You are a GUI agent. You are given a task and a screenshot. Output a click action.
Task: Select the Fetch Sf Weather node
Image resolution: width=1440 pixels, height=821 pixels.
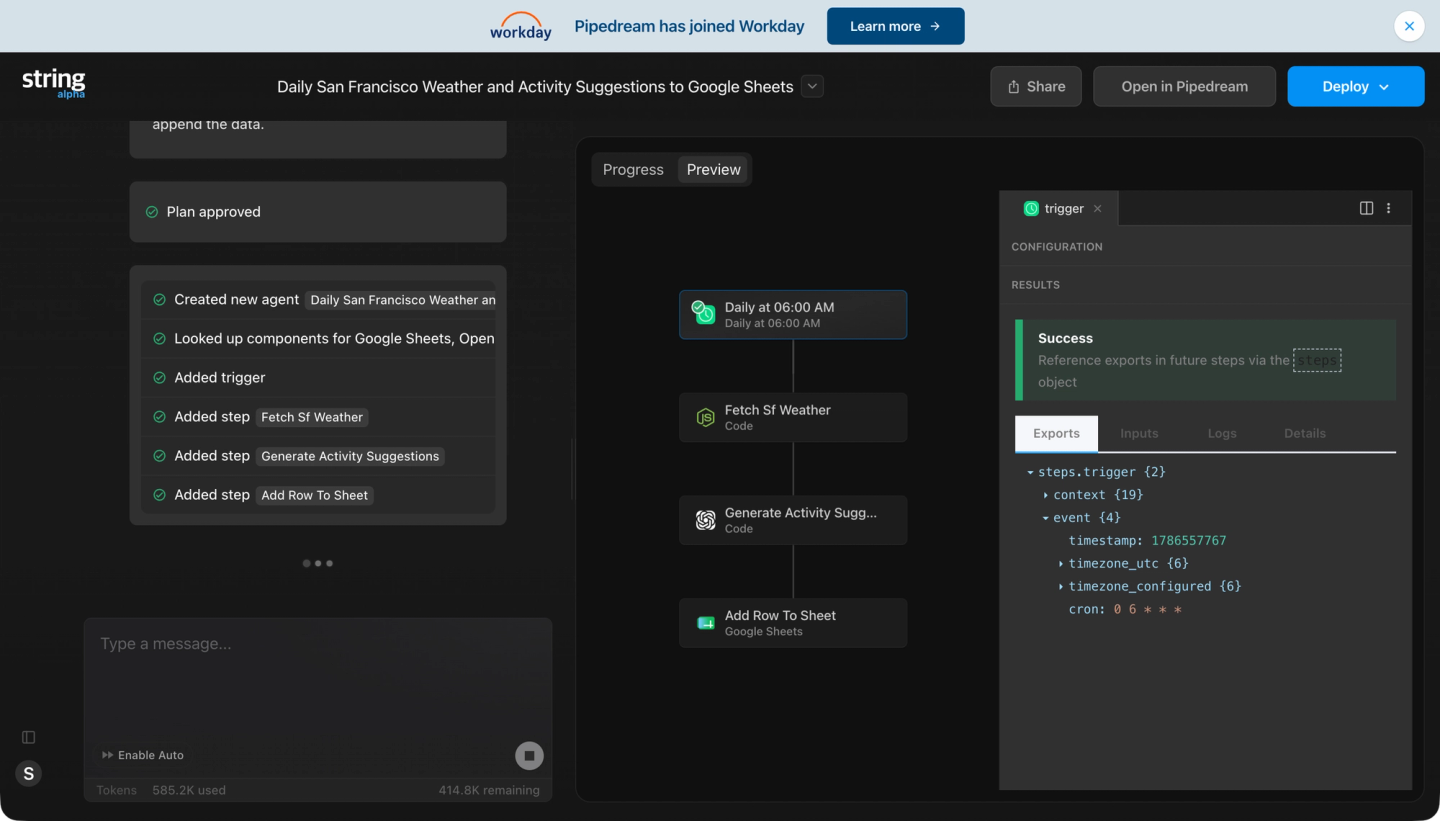[x=793, y=417]
